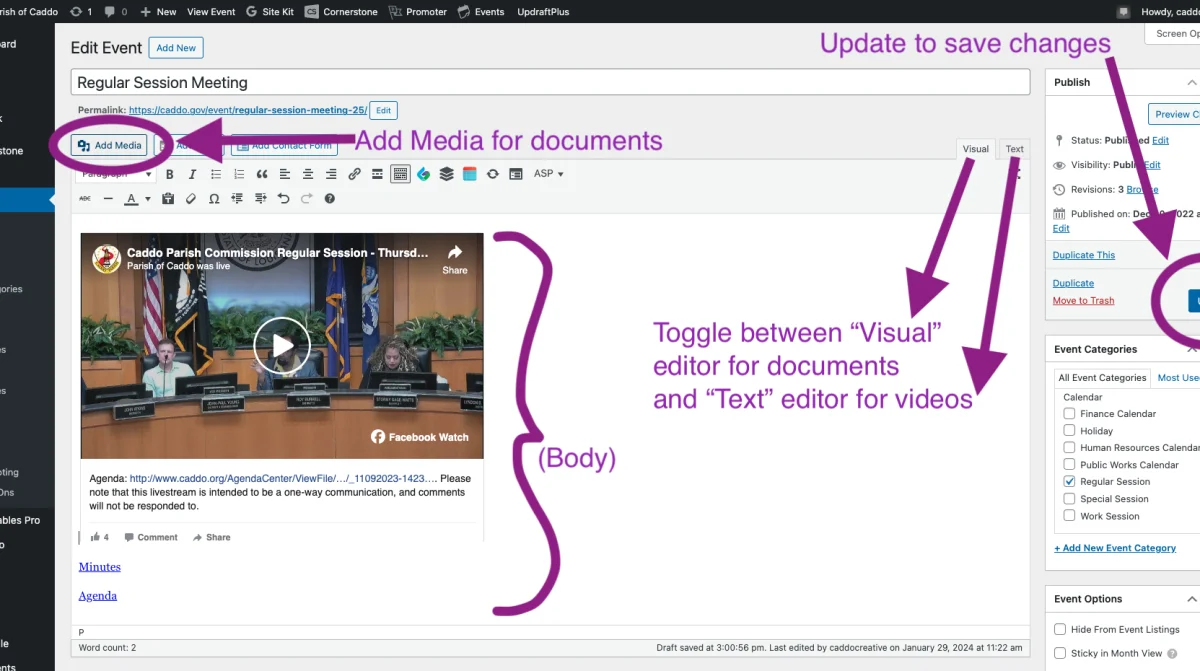Toggle bold formatting in editor toolbar
The width and height of the screenshot is (1200, 671).
coord(170,174)
